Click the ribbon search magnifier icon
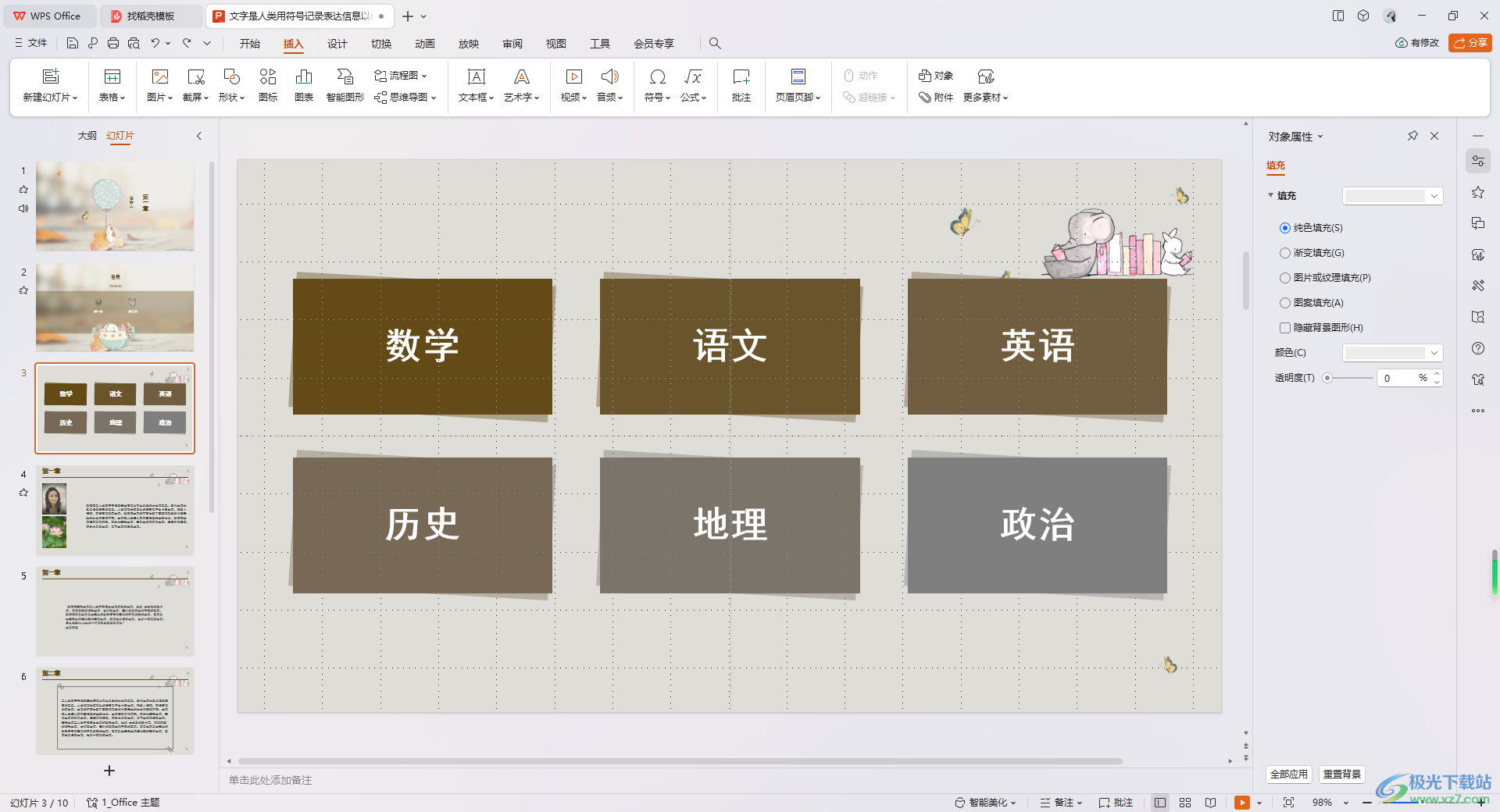Screen dimensions: 1500x812 click(x=715, y=43)
